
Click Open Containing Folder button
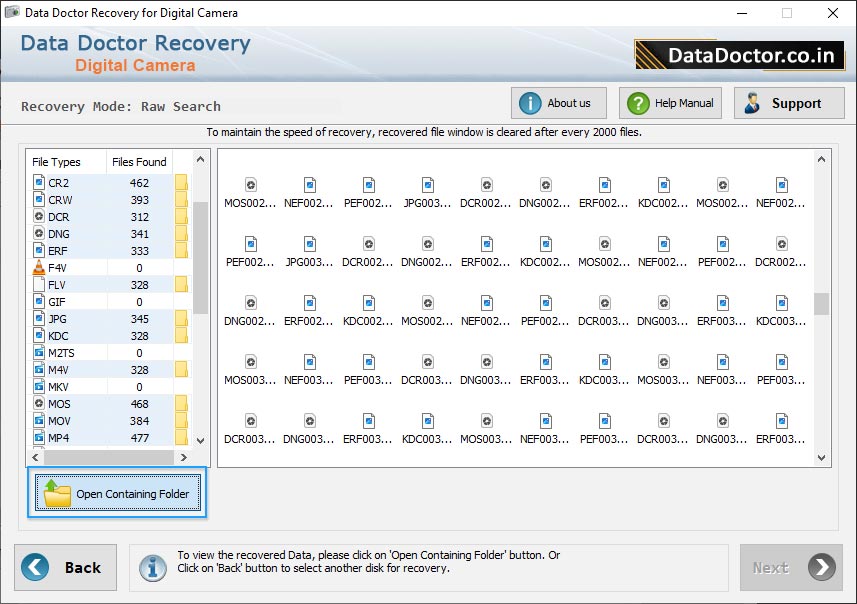point(118,493)
